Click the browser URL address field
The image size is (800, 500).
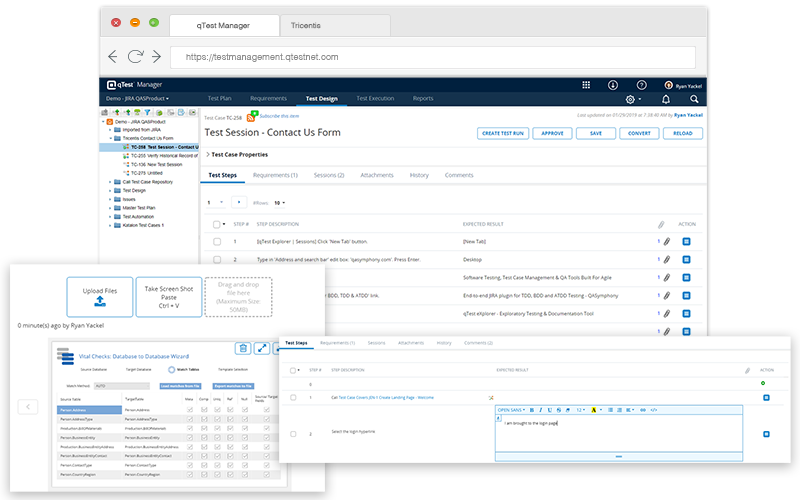pos(433,57)
